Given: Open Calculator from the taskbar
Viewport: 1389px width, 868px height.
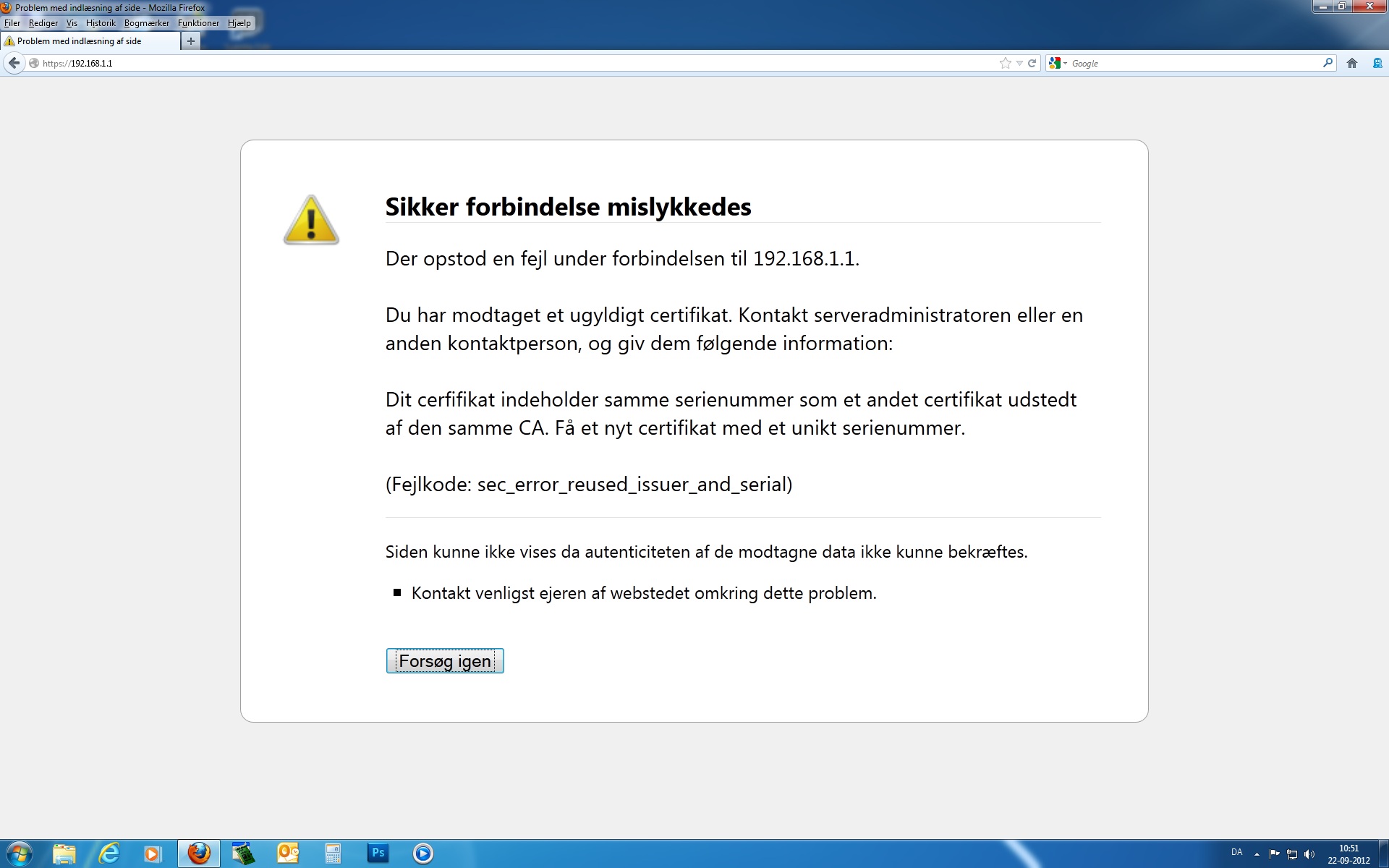Looking at the screenshot, I should (333, 854).
